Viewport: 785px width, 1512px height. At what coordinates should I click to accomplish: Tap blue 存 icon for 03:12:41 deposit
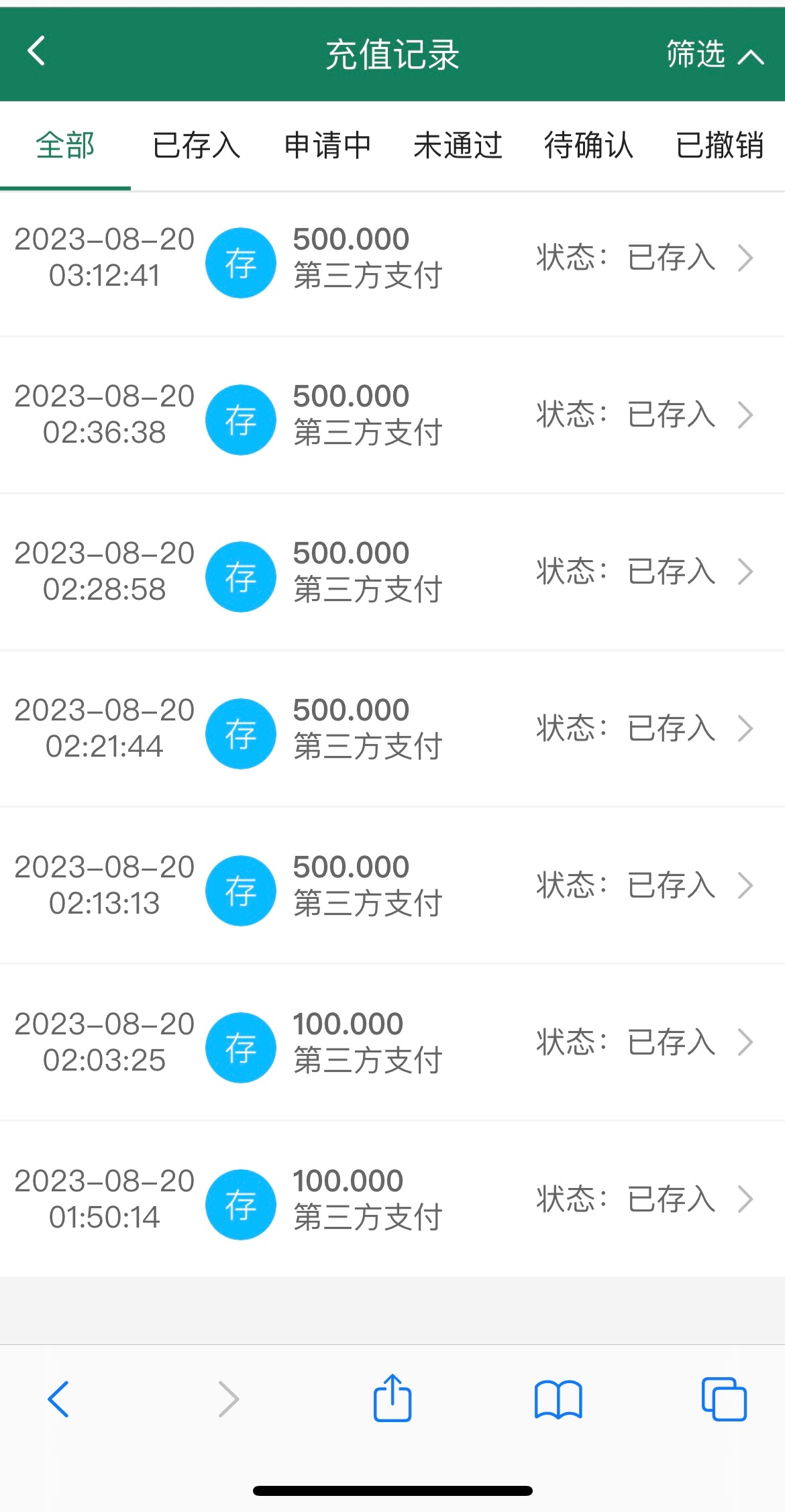coord(241,263)
